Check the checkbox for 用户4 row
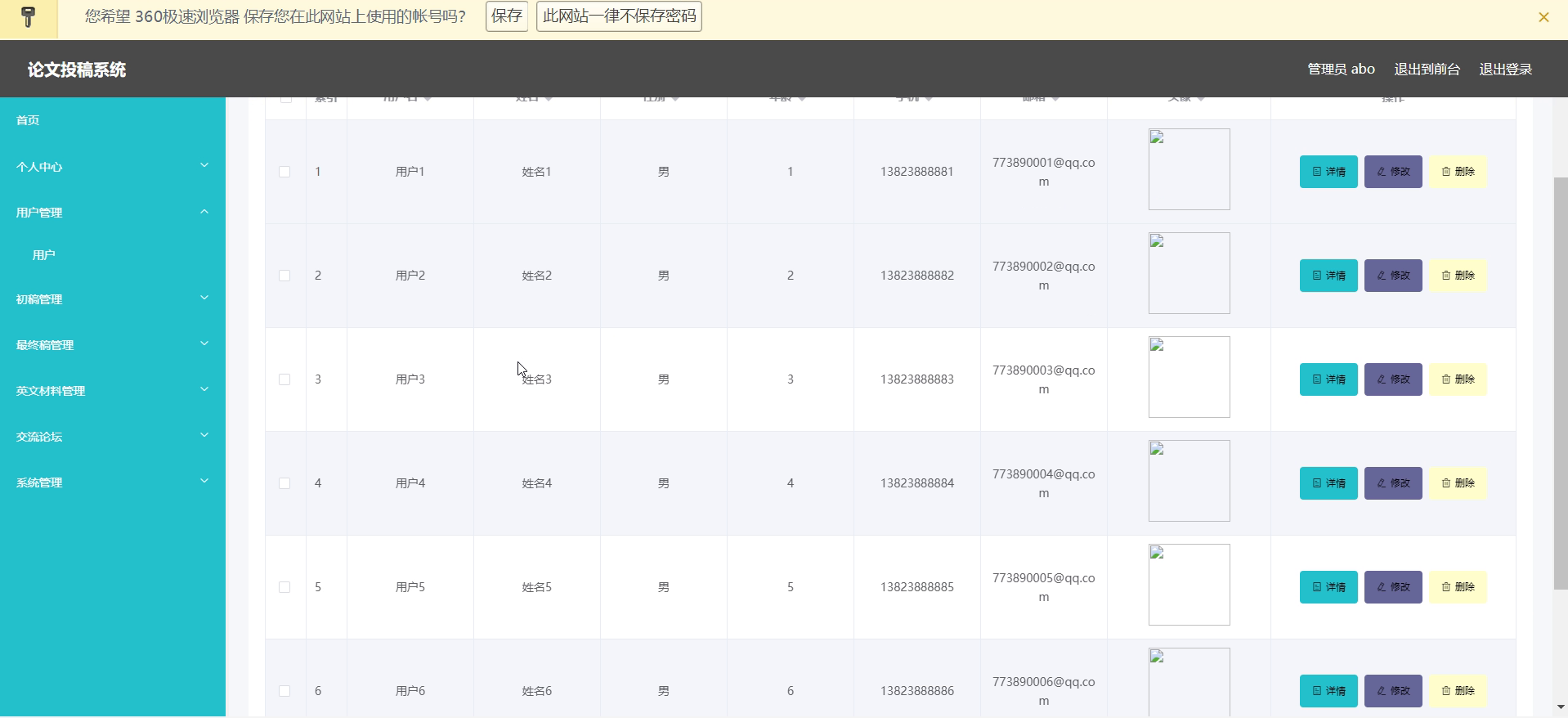The width and height of the screenshot is (1568, 718). coord(284,483)
